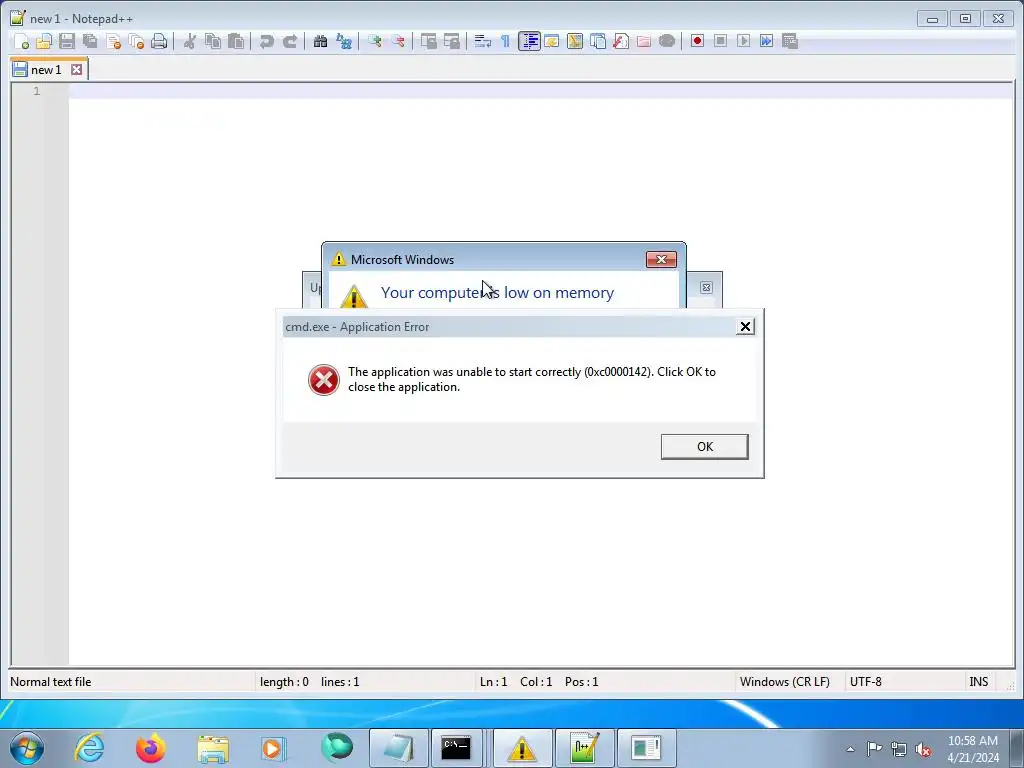Click the Redo arrow icon
The image size is (1024, 768).
point(289,42)
